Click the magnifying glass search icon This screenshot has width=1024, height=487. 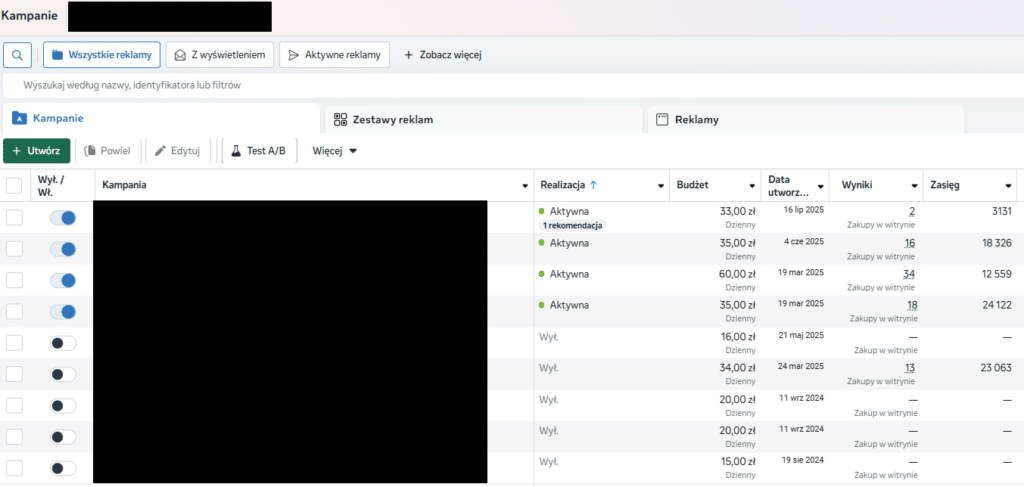point(17,55)
